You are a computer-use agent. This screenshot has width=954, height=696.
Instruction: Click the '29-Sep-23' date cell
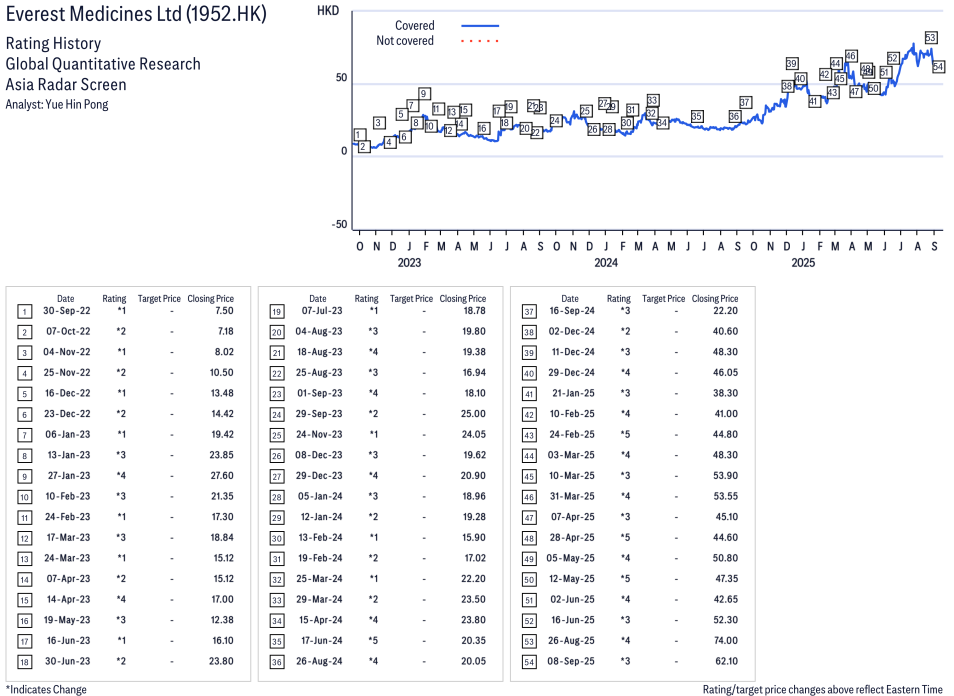[319, 414]
